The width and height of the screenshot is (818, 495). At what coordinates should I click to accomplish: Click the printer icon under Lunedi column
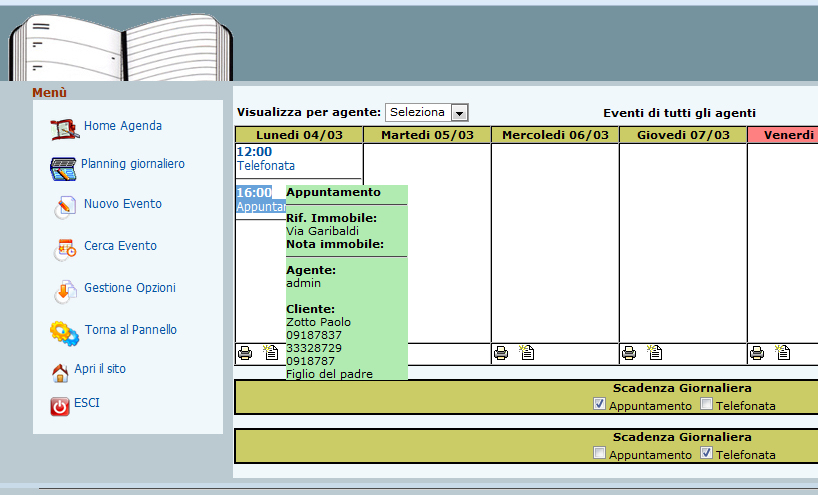245,352
